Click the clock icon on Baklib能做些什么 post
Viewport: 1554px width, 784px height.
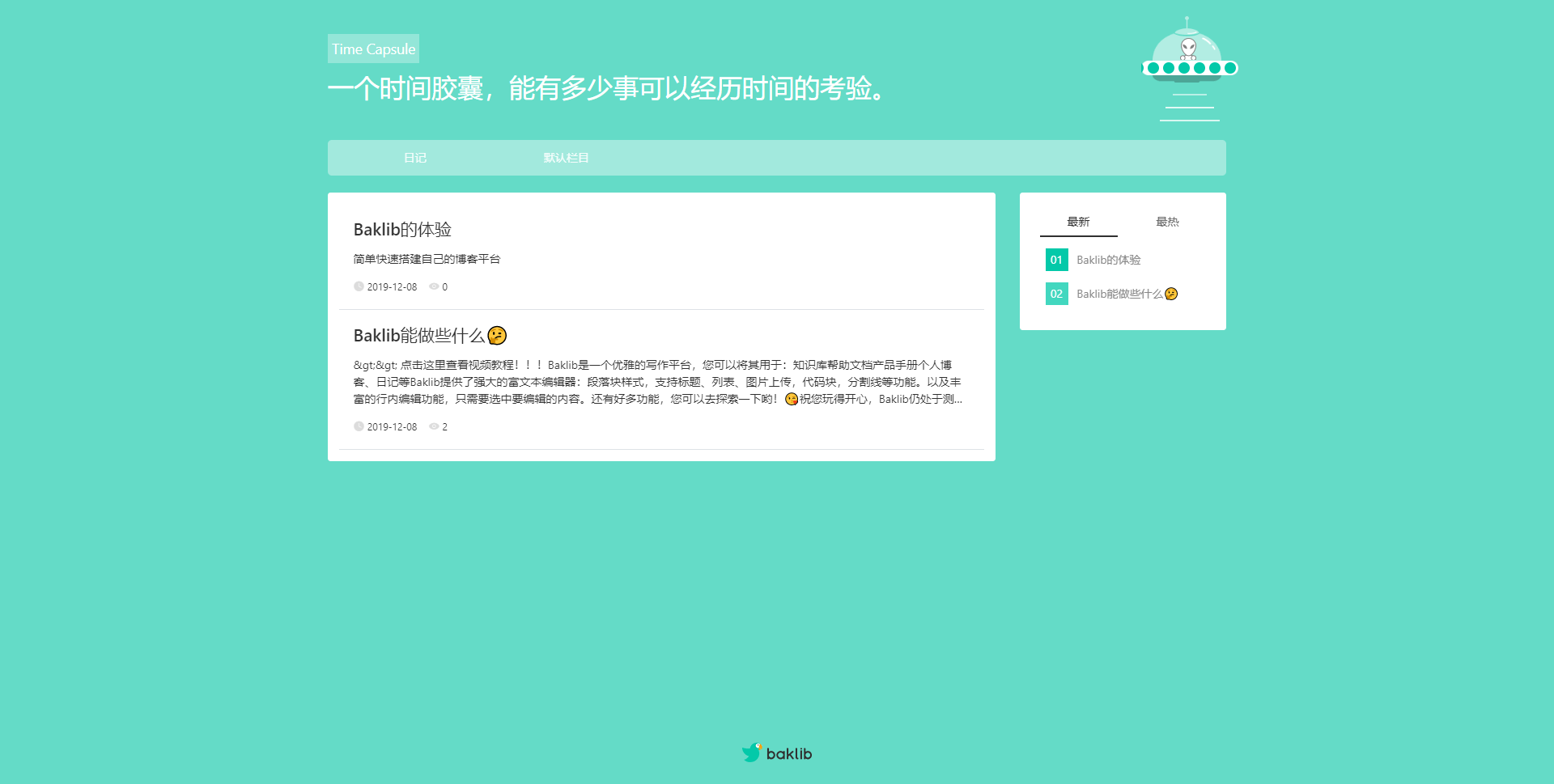point(359,426)
